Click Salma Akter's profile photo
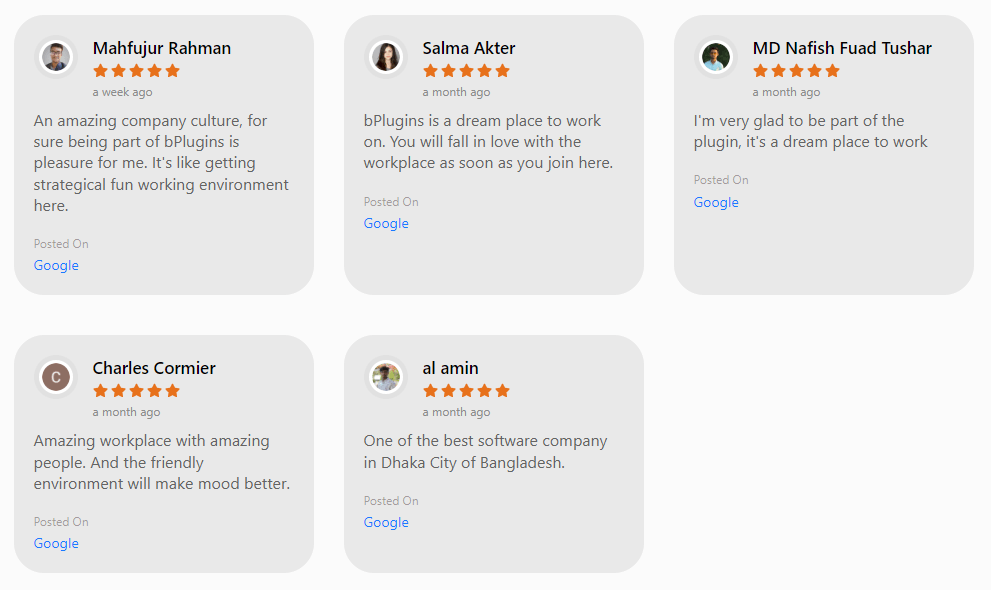Screen dimensions: 991x590 tap(386, 57)
